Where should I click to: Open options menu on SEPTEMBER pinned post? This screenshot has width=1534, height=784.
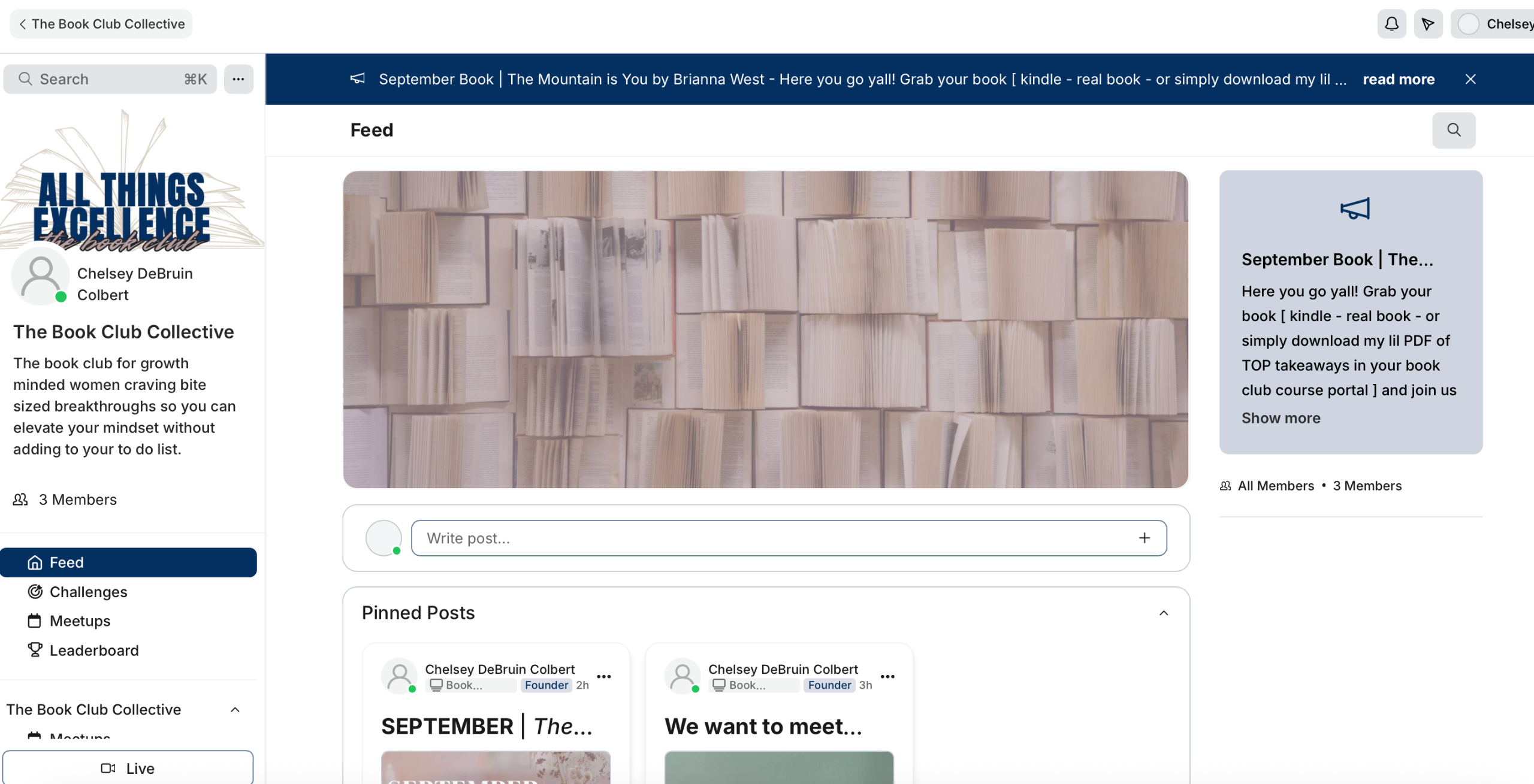coord(604,677)
